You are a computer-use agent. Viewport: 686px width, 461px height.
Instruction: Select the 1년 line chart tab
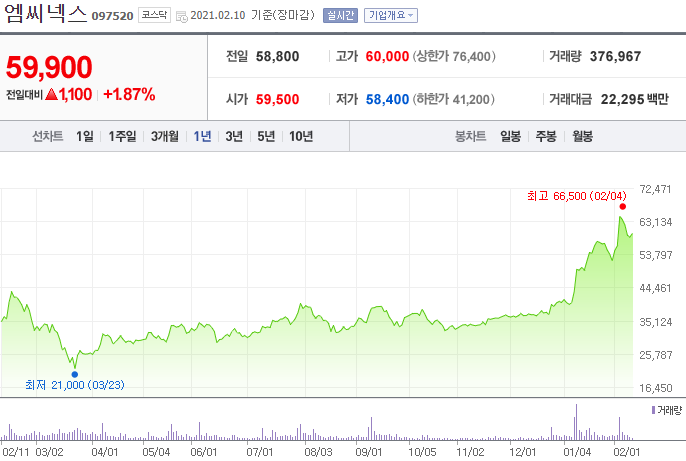coord(202,136)
